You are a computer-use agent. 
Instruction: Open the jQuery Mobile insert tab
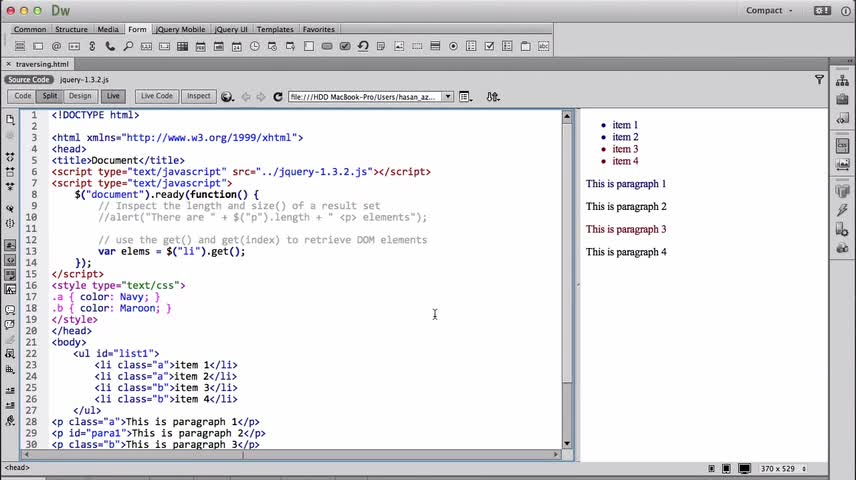tap(181, 29)
